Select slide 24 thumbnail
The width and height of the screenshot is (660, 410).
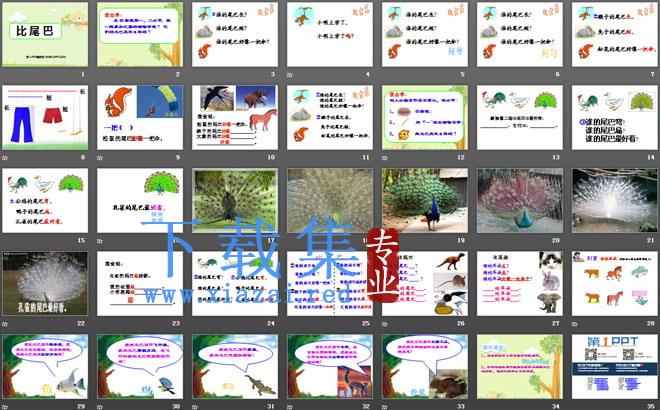coord(235,284)
